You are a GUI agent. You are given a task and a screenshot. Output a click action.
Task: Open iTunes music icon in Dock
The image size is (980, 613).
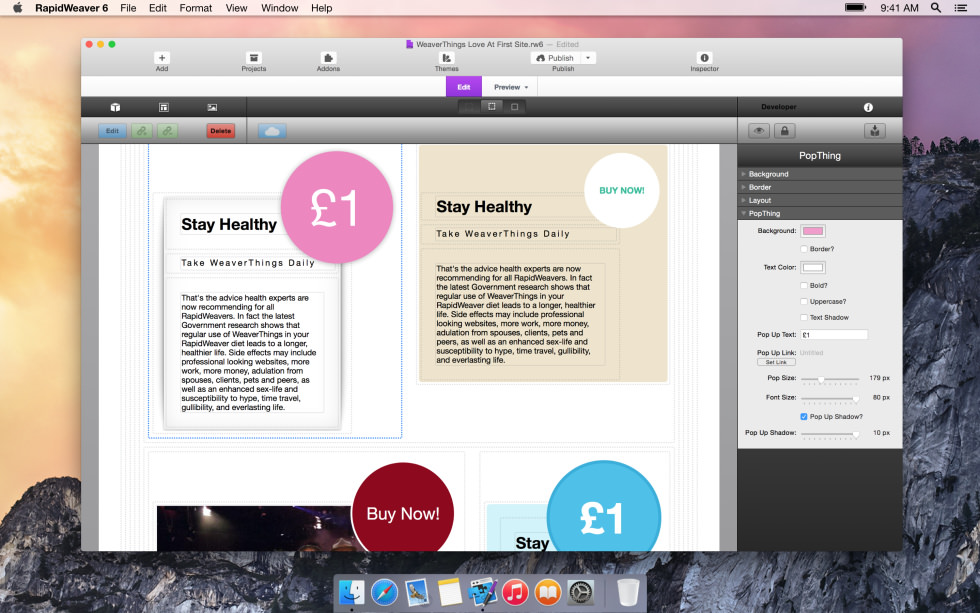[515, 592]
